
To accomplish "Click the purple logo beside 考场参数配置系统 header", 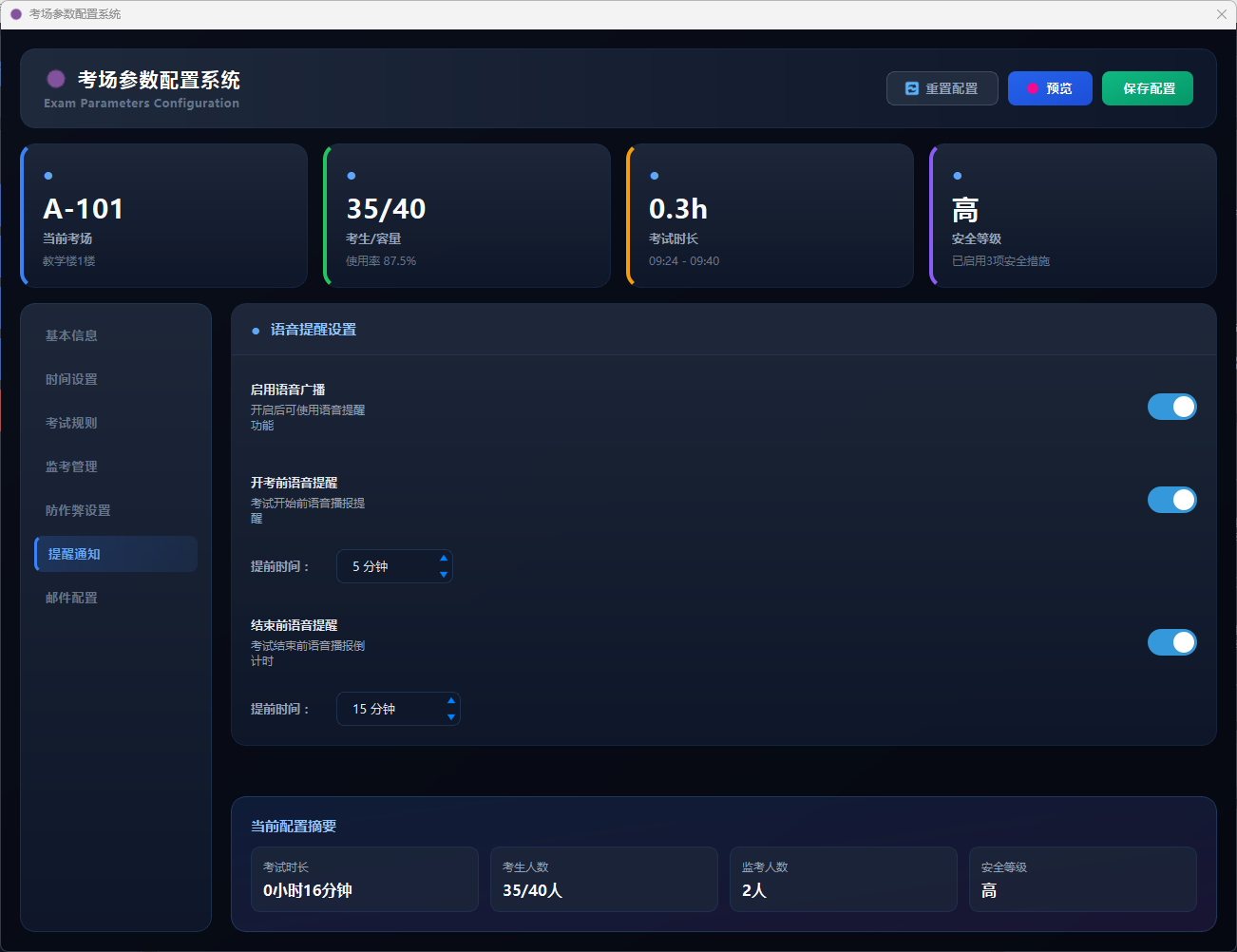I will (x=56, y=79).
